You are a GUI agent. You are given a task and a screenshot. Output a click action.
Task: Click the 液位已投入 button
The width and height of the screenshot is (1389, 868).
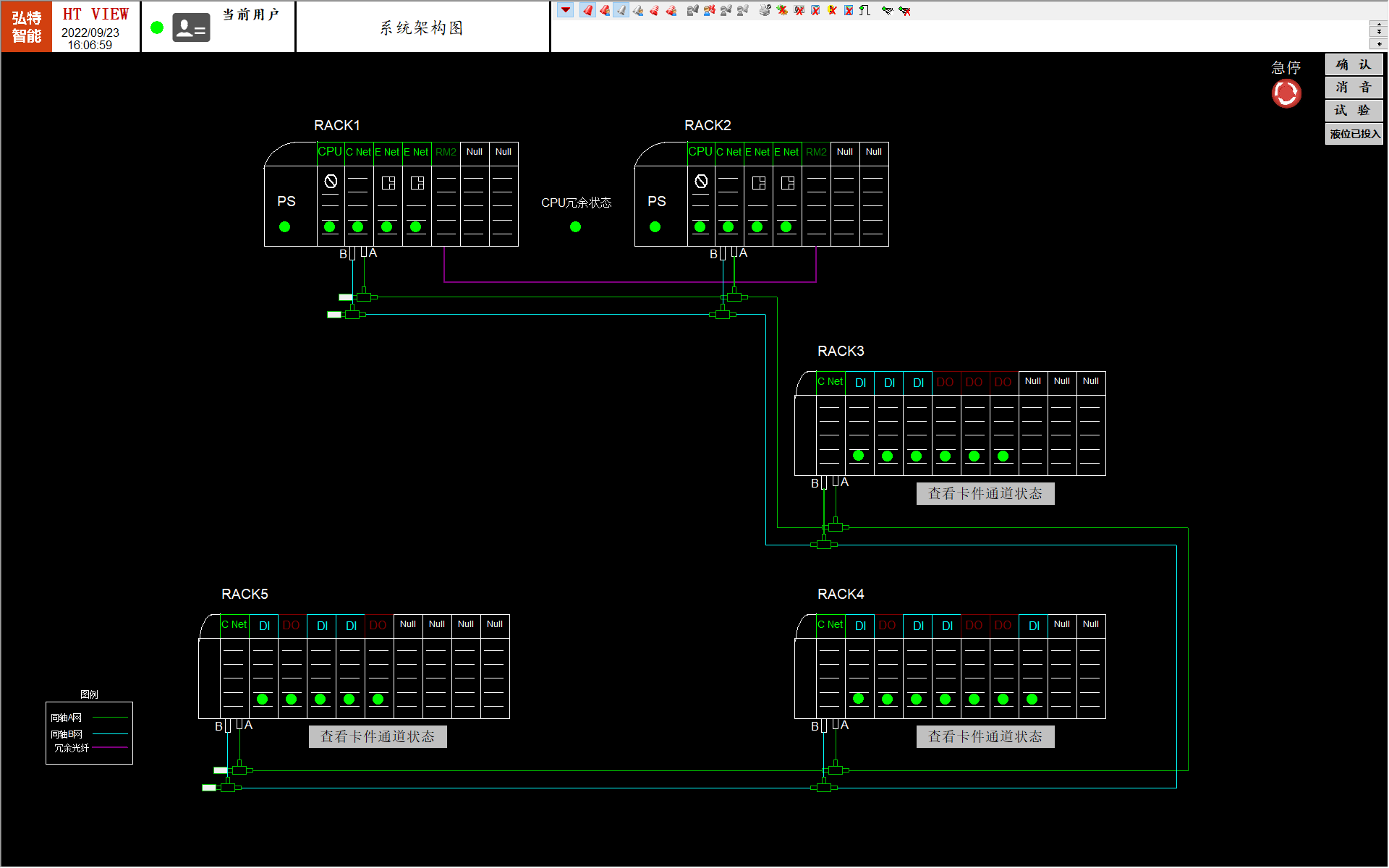(1354, 134)
